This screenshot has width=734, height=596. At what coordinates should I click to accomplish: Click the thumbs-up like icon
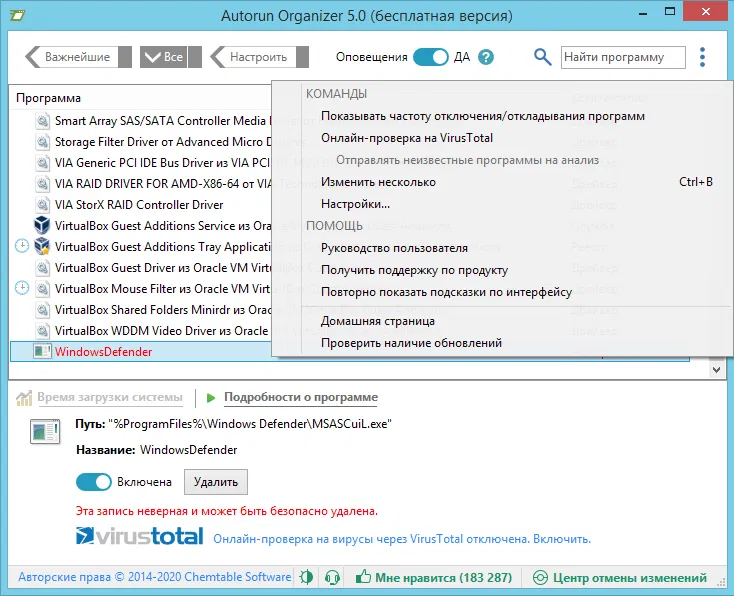tap(363, 577)
